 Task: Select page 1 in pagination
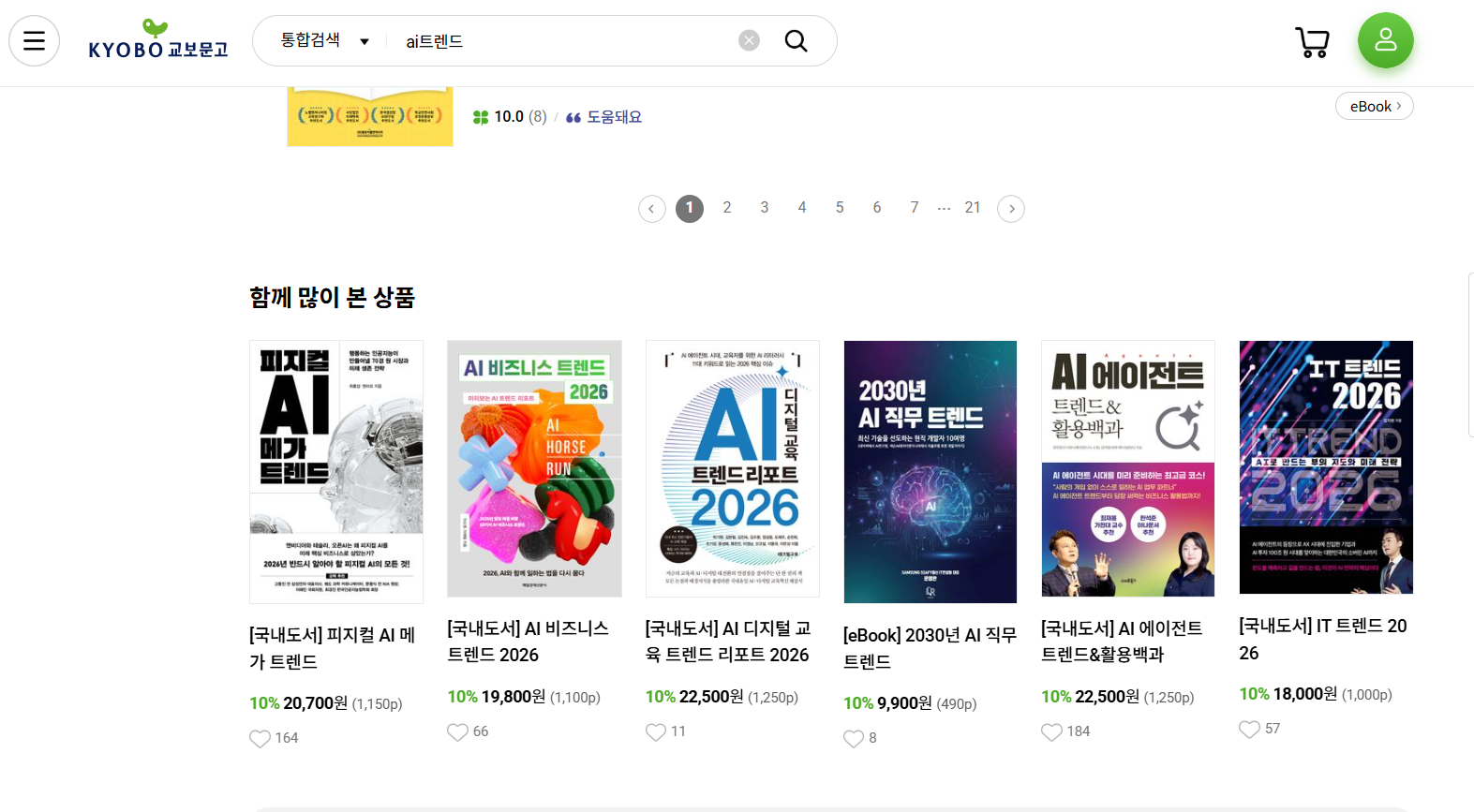(690, 208)
